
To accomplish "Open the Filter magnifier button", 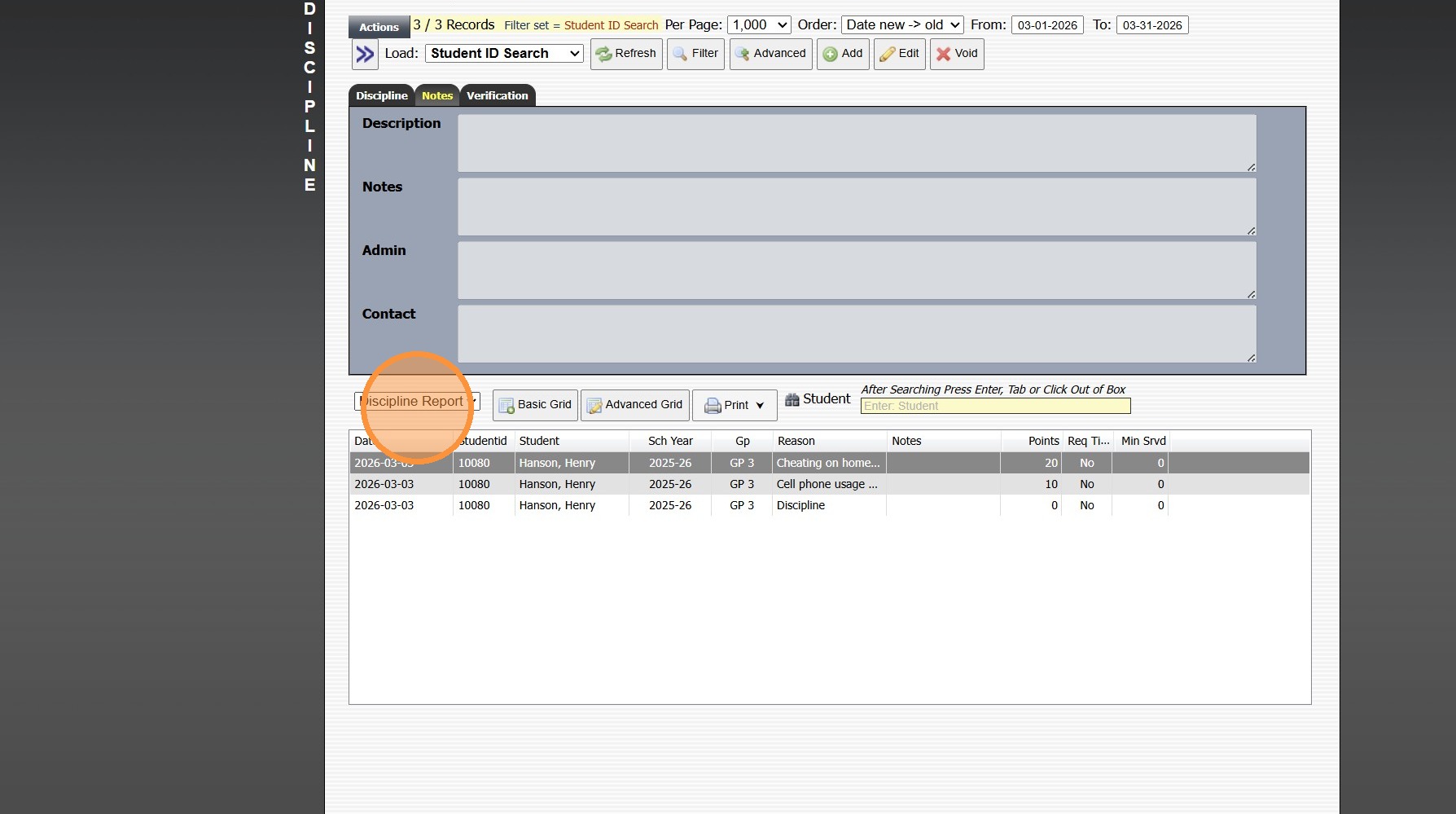I will (x=695, y=54).
